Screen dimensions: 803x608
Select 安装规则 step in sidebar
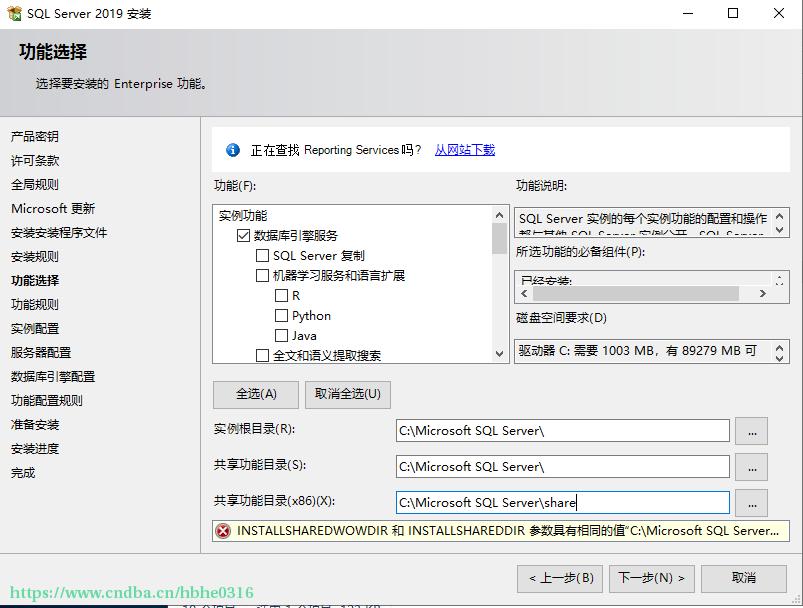(x=35, y=257)
